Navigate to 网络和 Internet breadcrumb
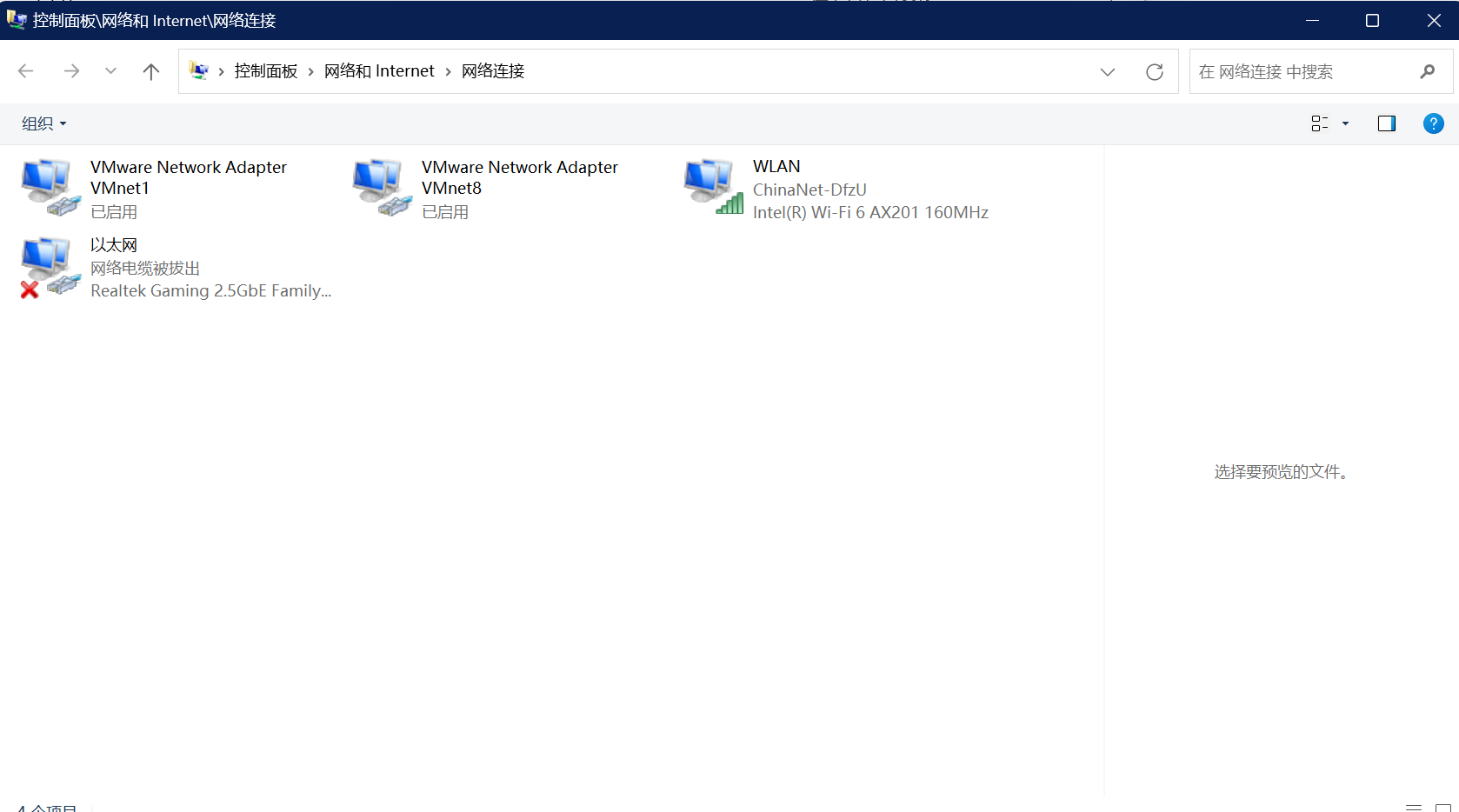This screenshot has width=1459, height=812. coord(379,71)
